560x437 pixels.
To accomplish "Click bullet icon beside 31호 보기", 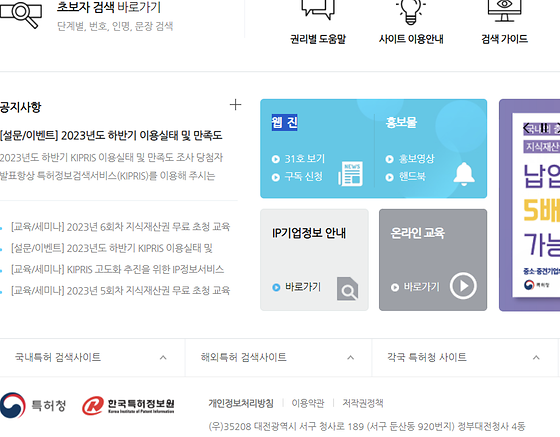I will 275,159.
